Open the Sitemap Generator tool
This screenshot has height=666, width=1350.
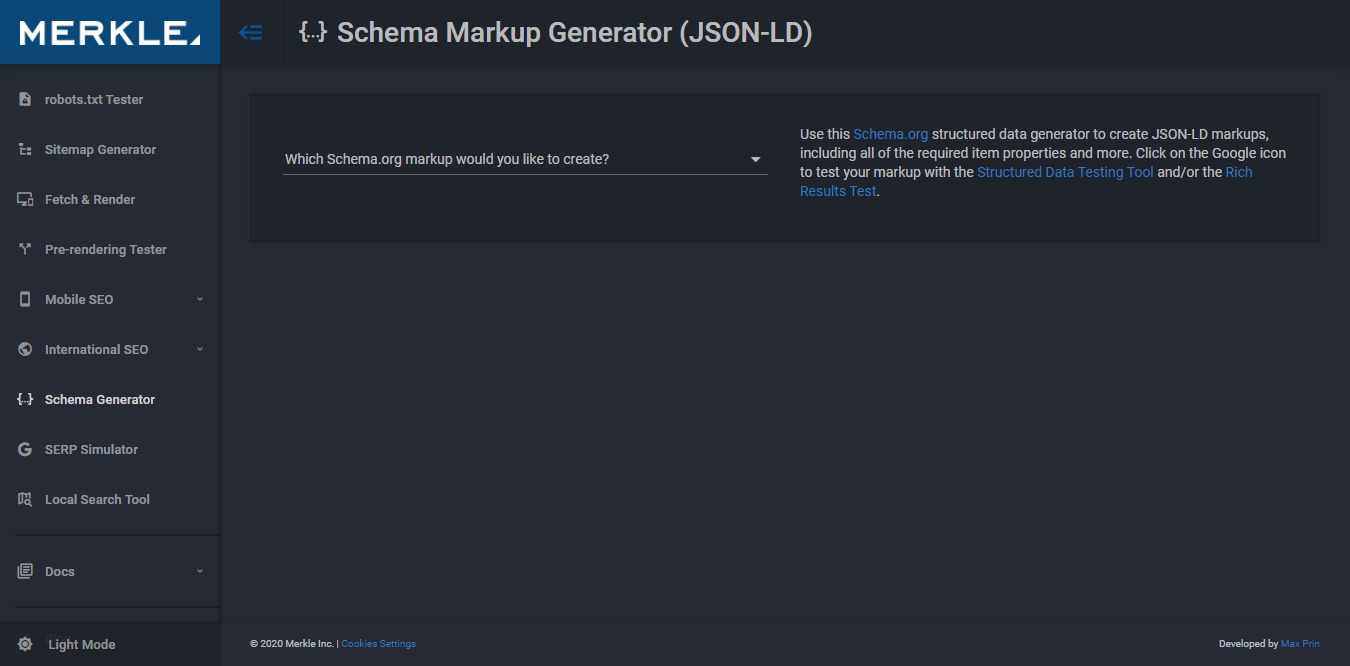pyautogui.click(x=100, y=149)
